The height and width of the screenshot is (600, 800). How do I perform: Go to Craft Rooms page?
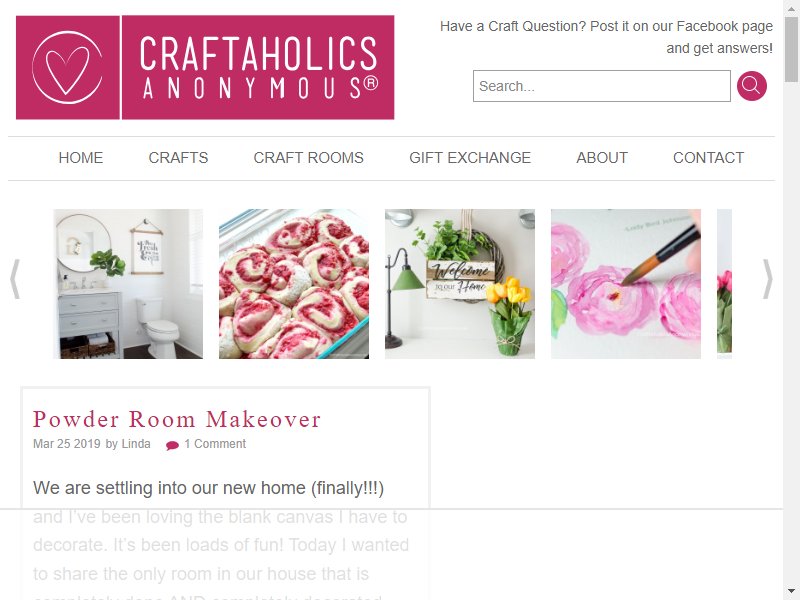(x=309, y=158)
